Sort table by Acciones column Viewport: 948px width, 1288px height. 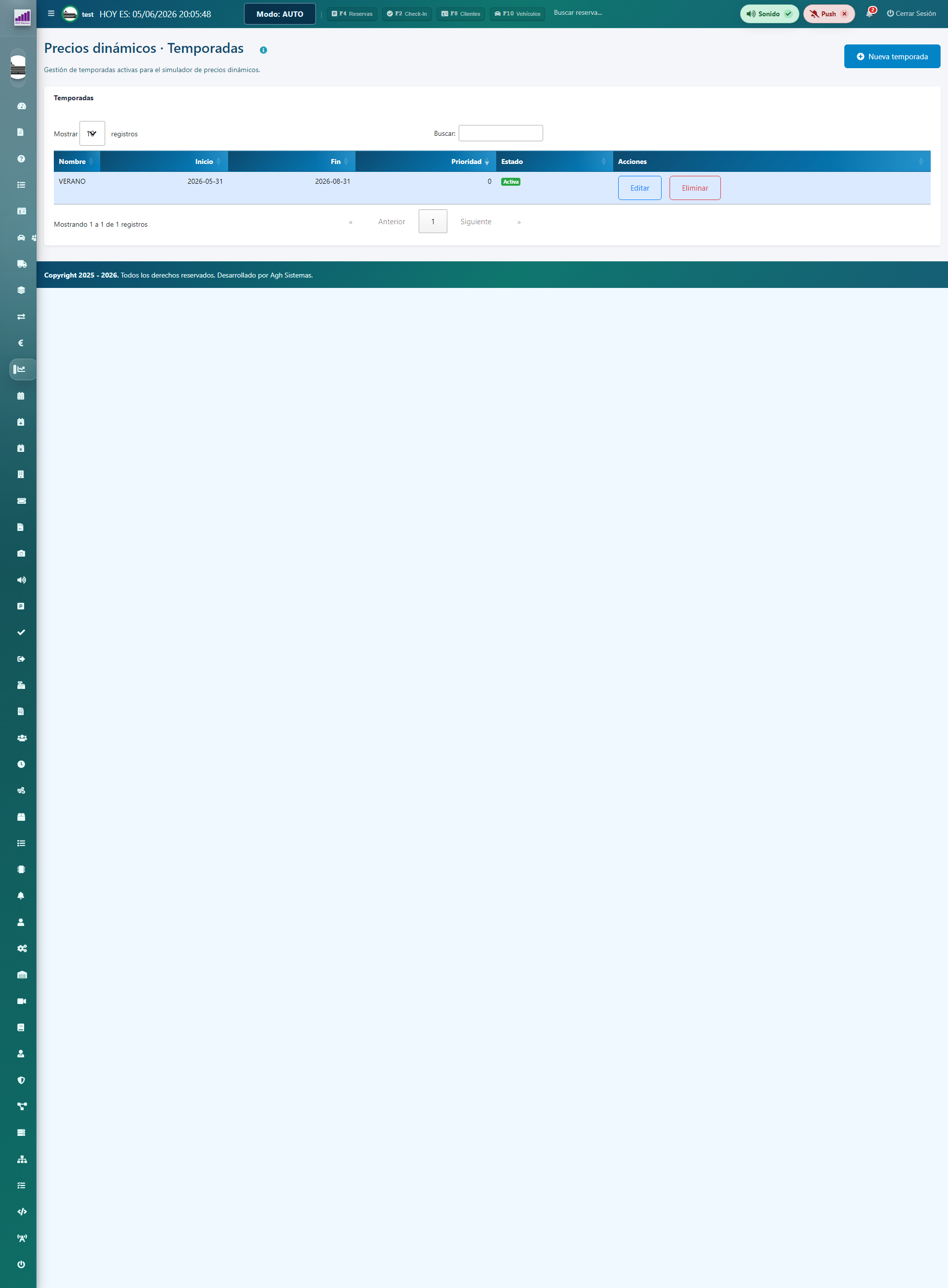coord(771,161)
